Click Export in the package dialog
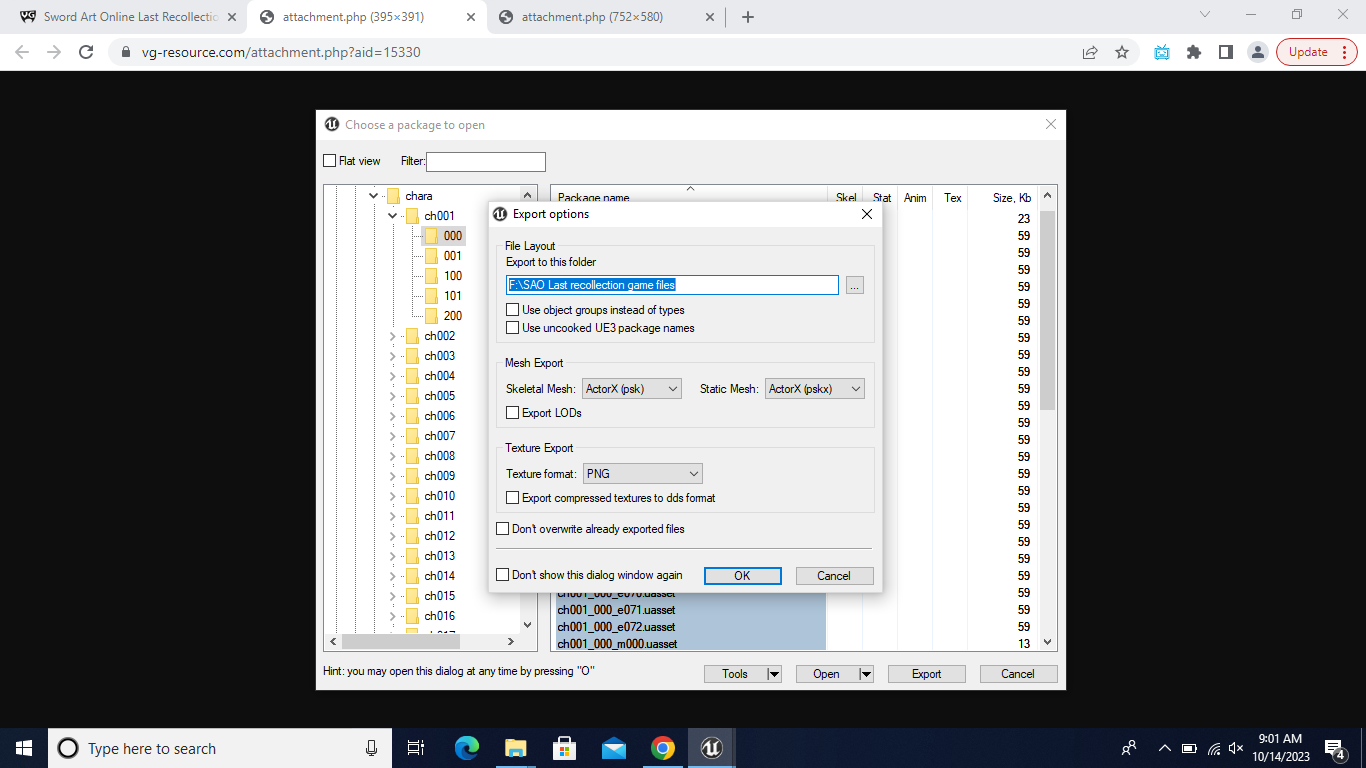Screen dimensions: 1366x768 point(927,674)
